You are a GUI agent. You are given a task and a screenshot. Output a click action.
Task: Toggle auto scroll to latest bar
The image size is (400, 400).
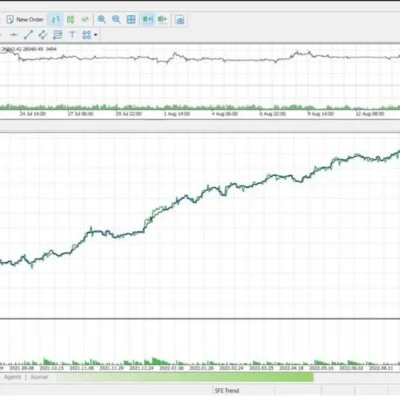click(x=147, y=20)
